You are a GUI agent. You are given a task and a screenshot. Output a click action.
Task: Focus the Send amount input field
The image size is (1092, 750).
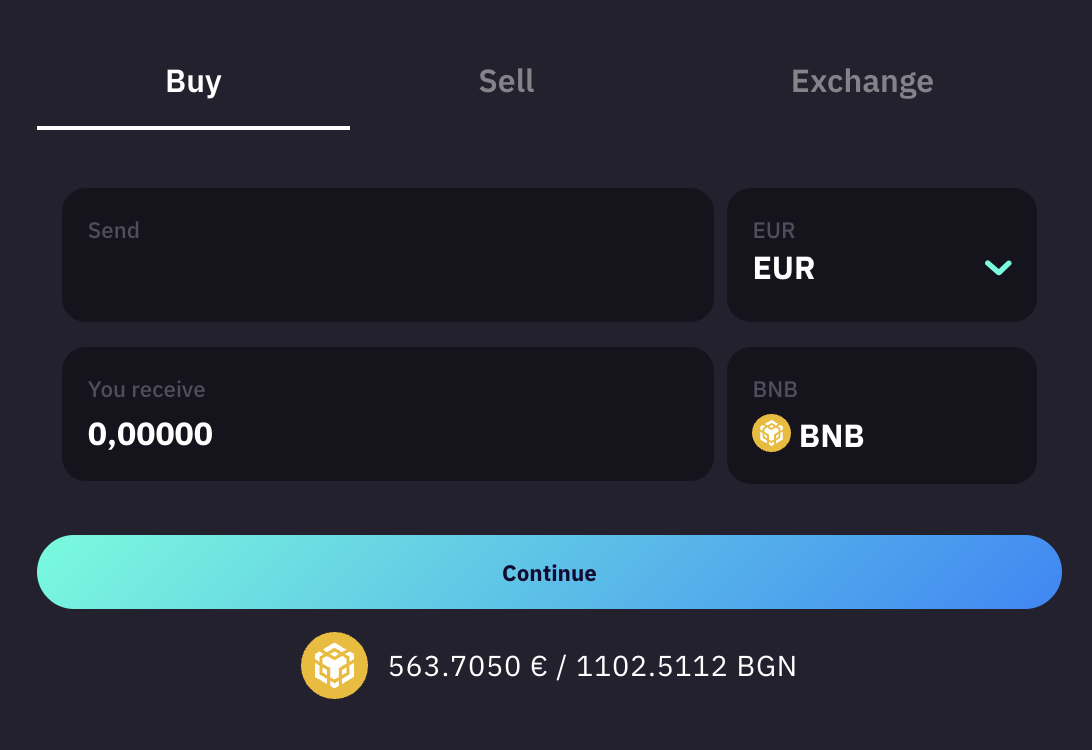pyautogui.click(x=387, y=270)
